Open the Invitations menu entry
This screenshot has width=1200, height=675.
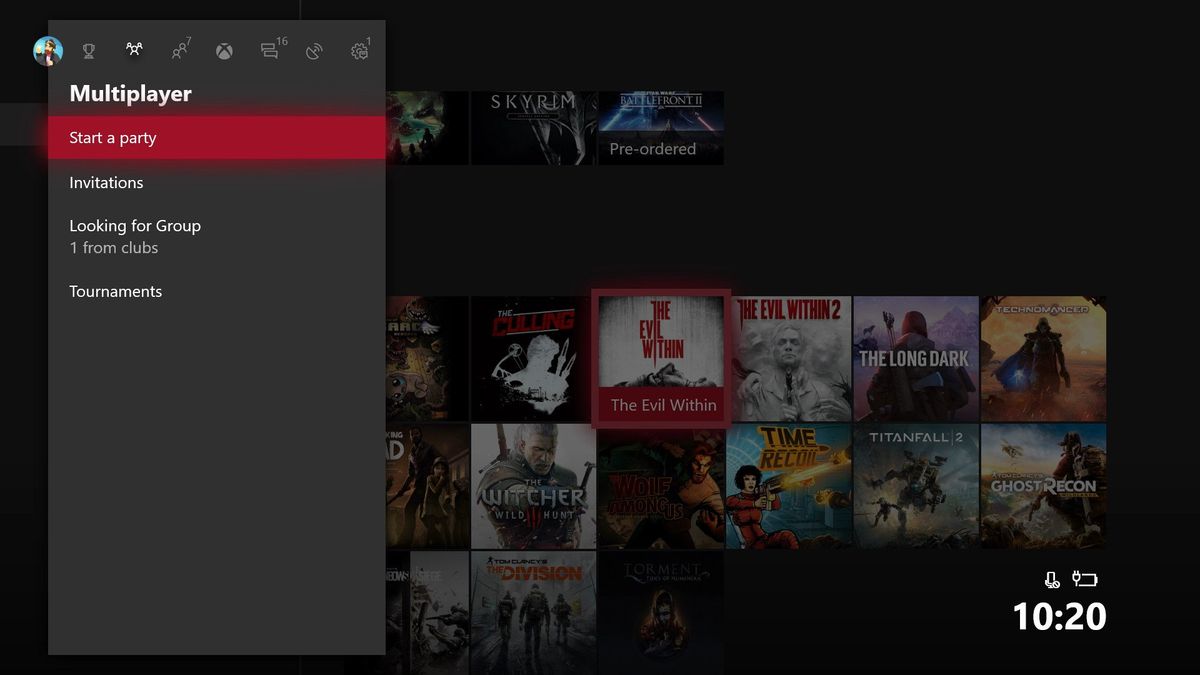point(106,182)
